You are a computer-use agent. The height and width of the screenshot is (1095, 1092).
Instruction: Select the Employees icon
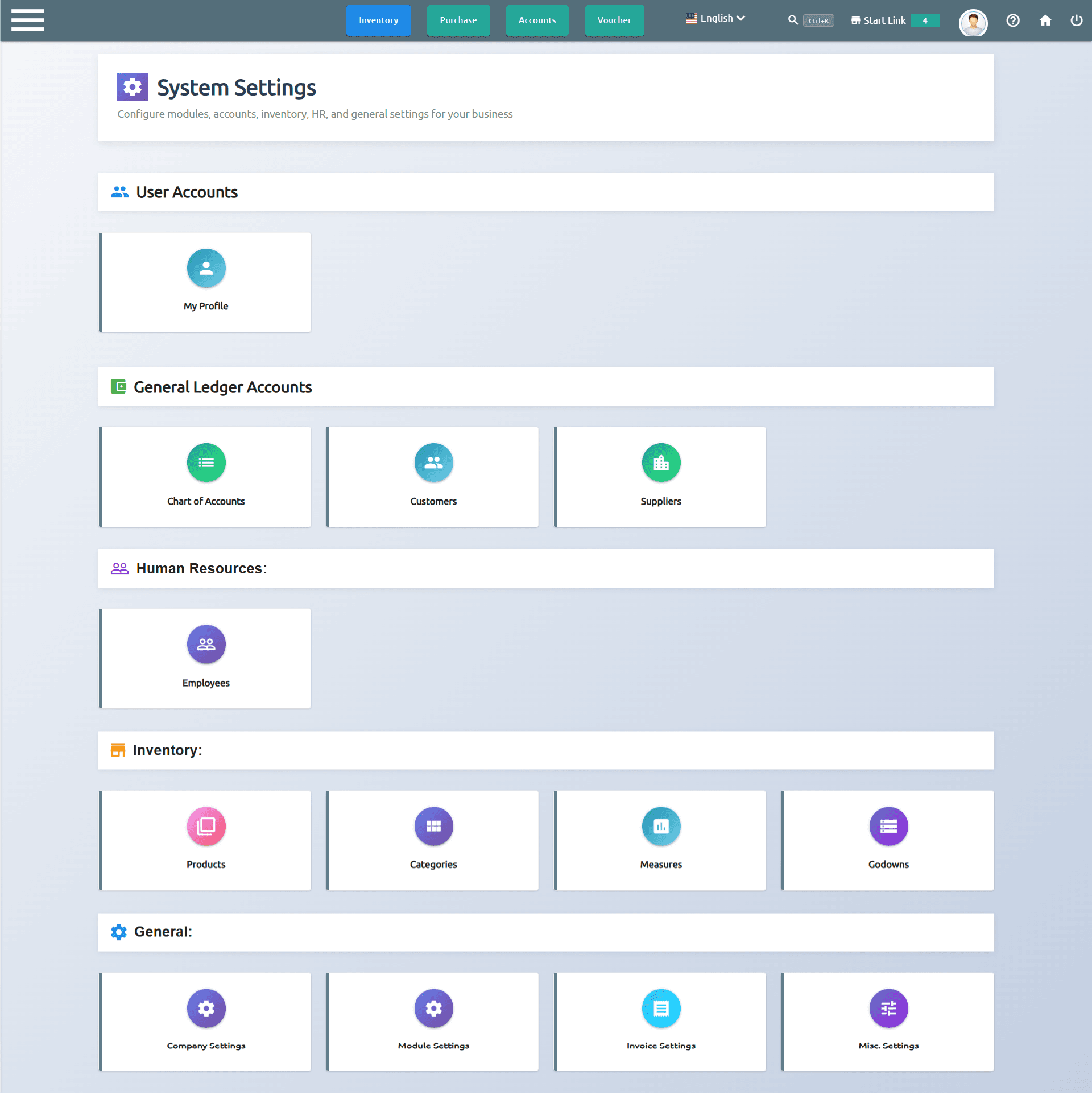pyautogui.click(x=206, y=644)
